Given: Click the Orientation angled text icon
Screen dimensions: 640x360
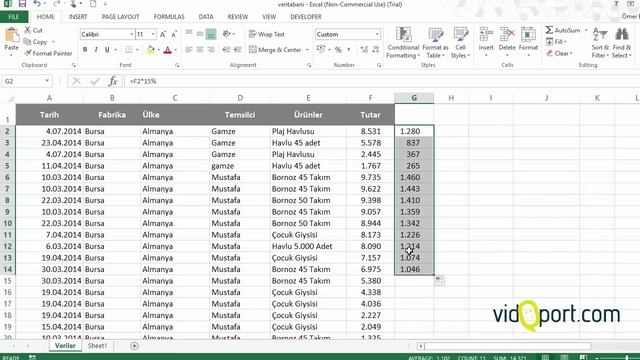Looking at the screenshot, I should coord(227,34).
